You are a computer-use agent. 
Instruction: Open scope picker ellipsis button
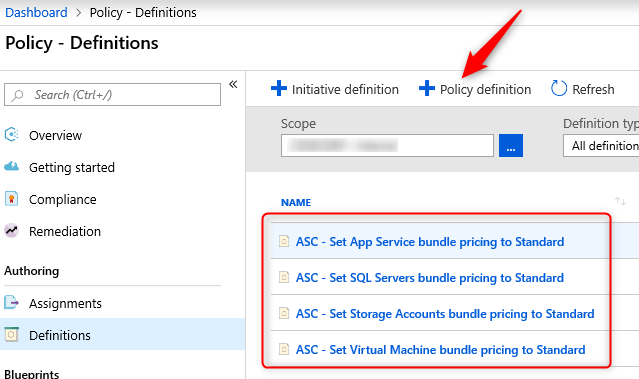[x=511, y=145]
